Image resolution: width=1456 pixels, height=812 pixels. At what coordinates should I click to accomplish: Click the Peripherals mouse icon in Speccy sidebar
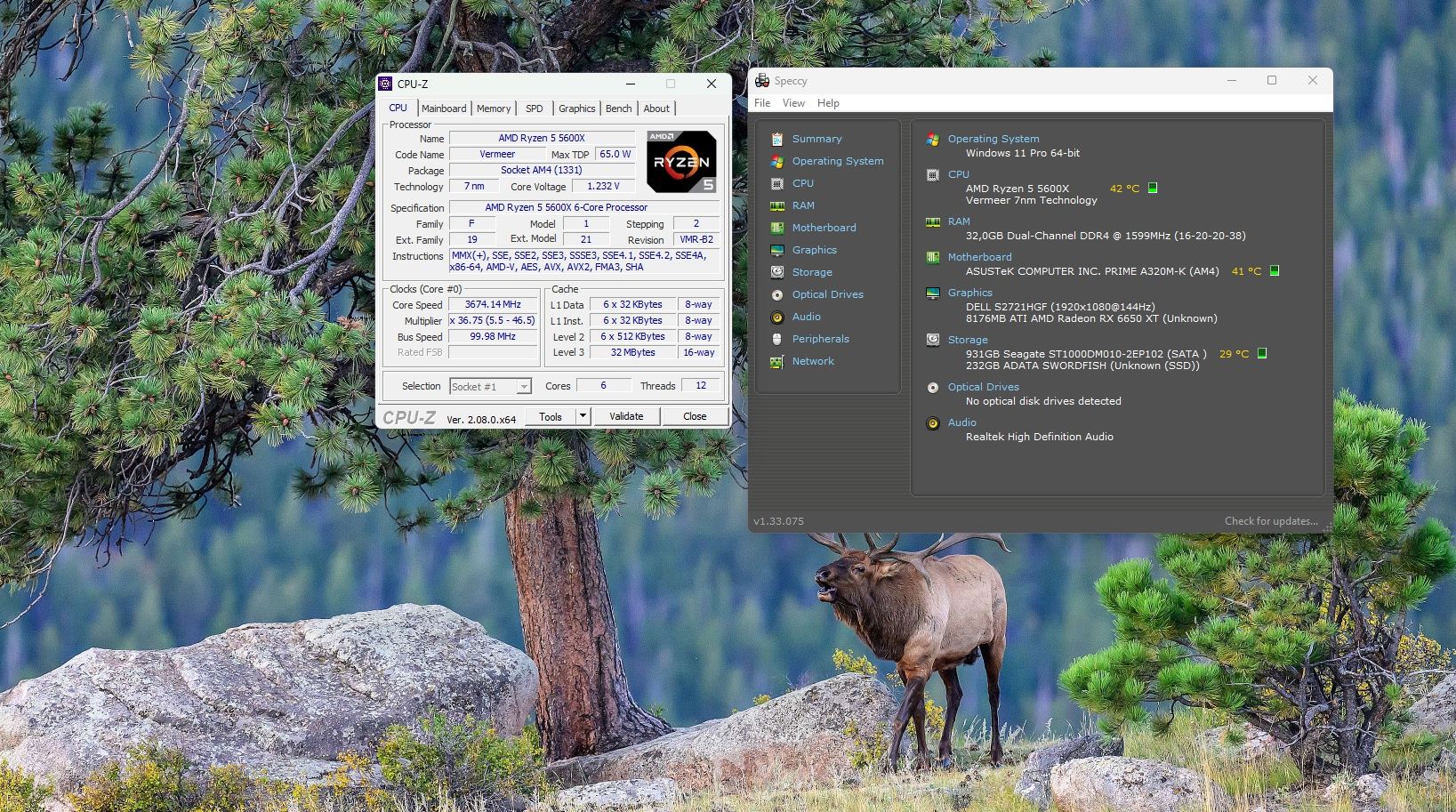coord(777,339)
